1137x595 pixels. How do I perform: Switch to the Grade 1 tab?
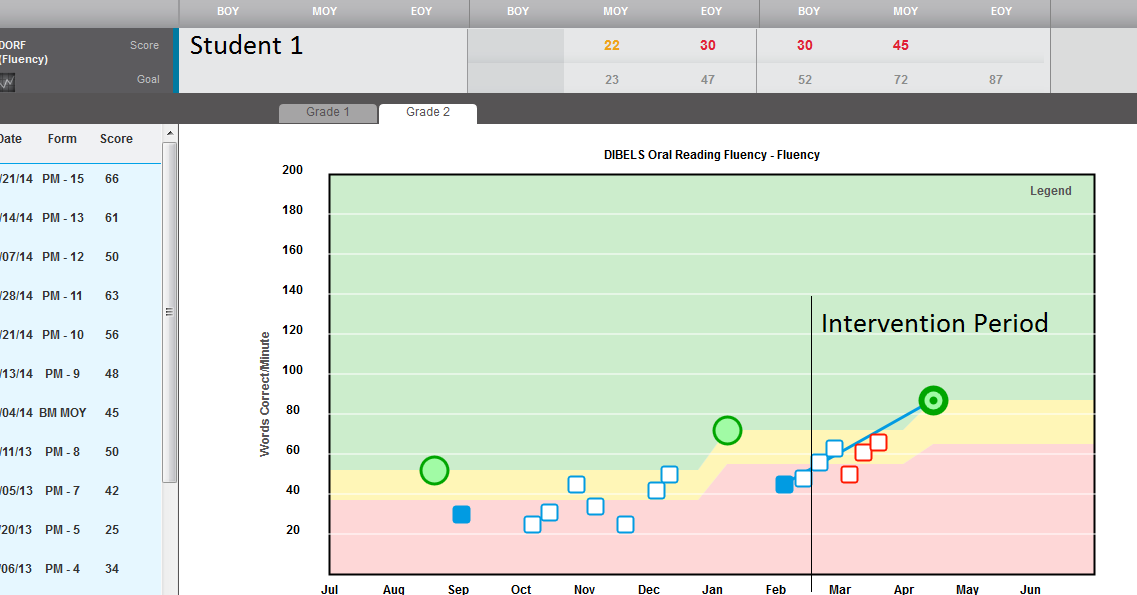327,113
